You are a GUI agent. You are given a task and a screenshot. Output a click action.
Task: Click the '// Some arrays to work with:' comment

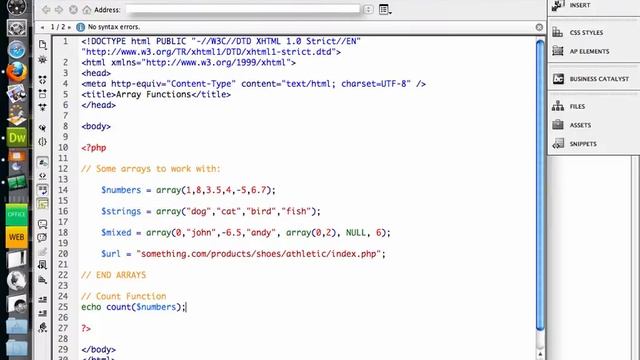click(x=151, y=169)
